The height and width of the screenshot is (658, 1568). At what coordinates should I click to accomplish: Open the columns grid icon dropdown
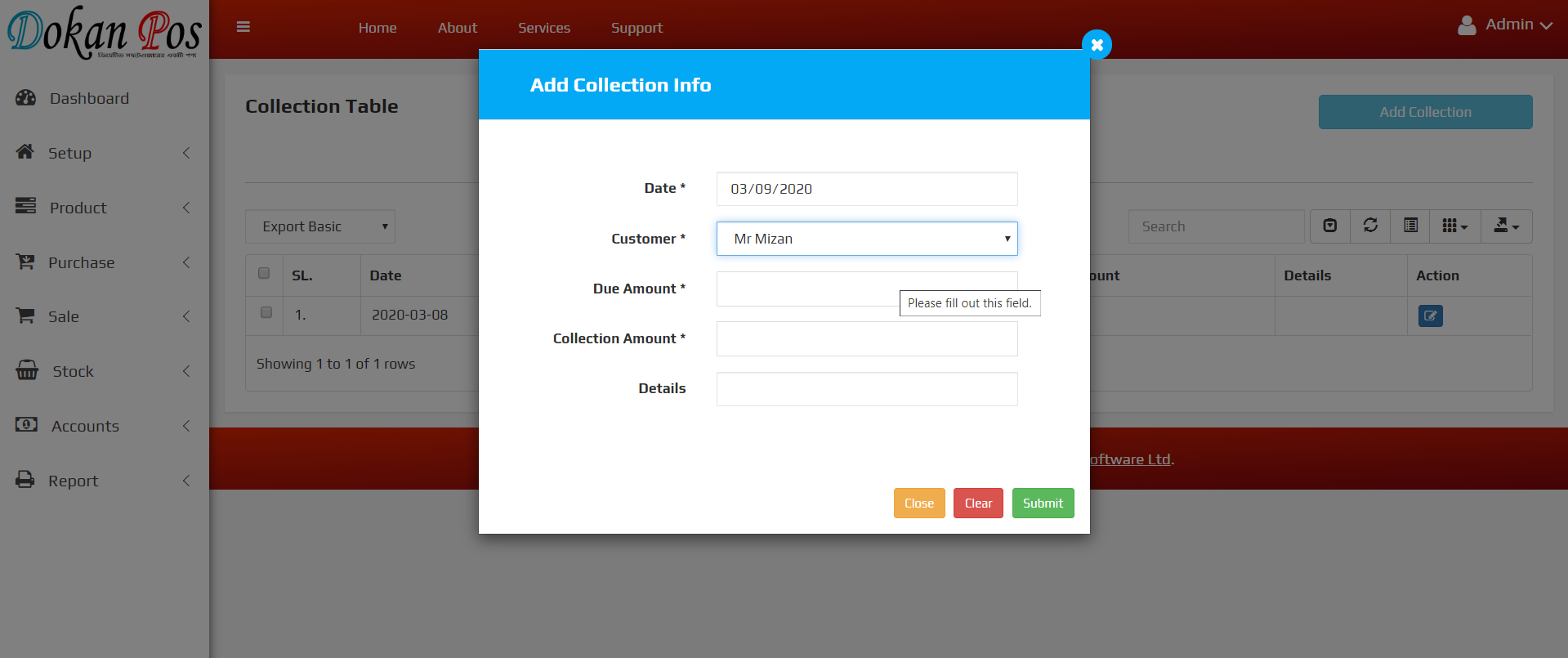click(x=1454, y=226)
